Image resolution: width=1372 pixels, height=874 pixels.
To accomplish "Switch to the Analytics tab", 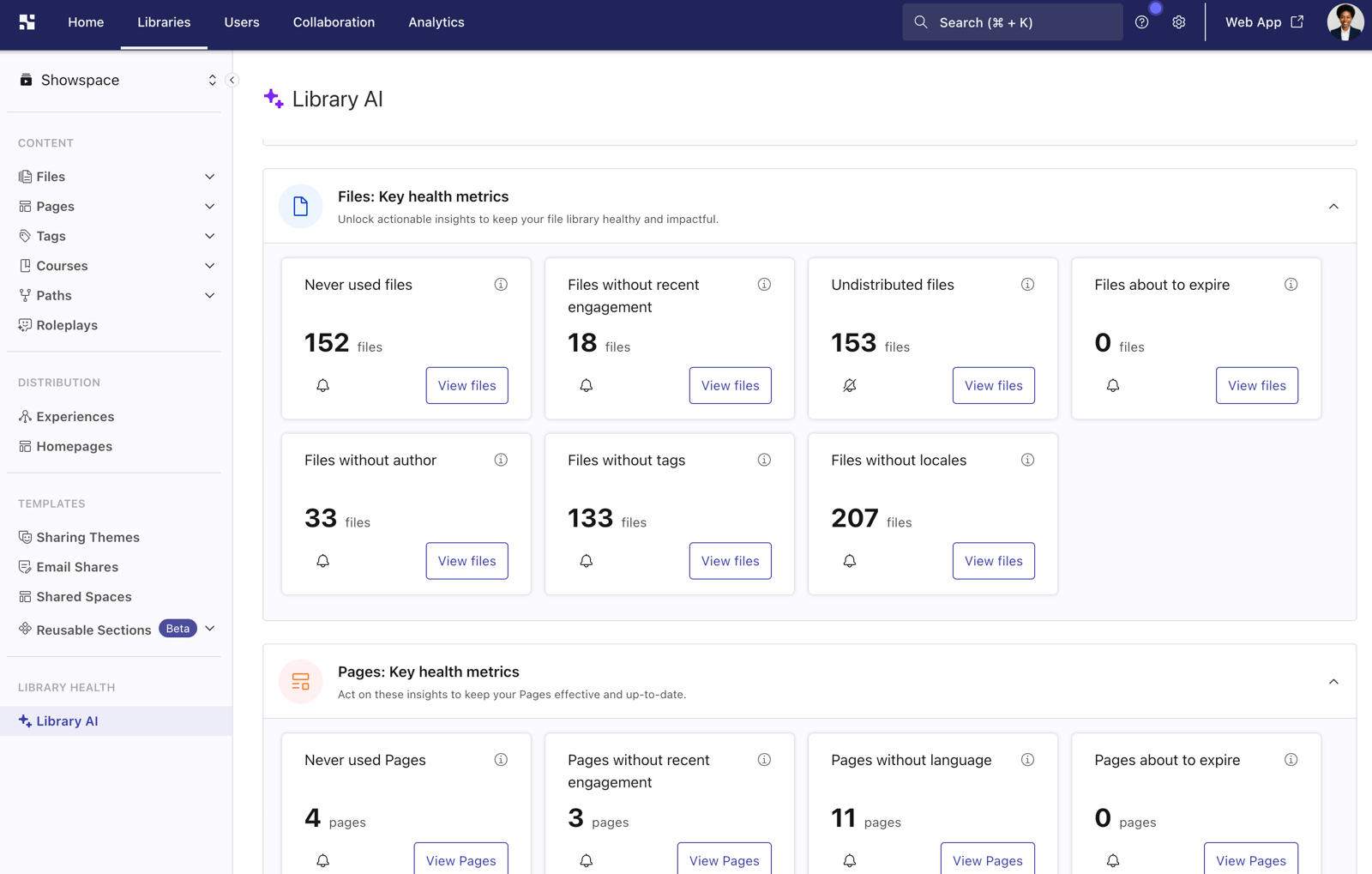I will pos(436,22).
